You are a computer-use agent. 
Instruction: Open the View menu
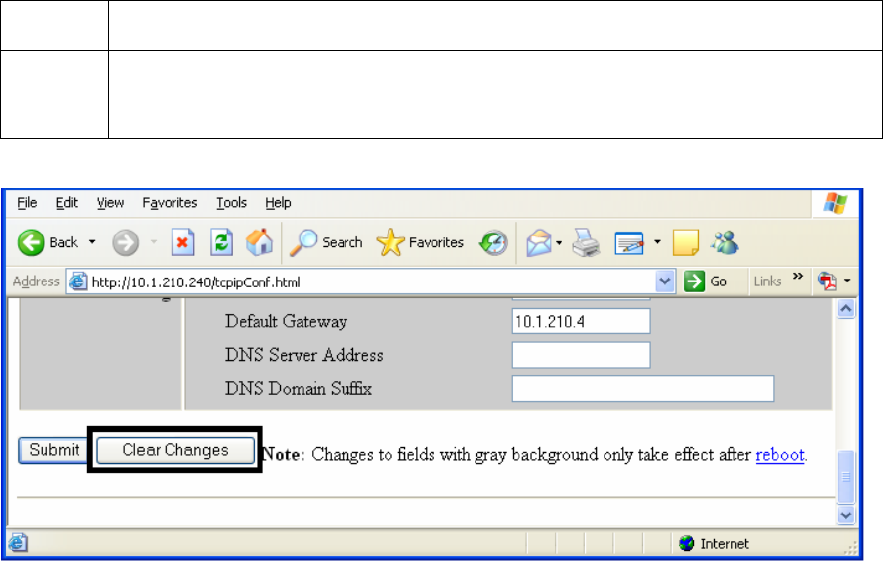pyautogui.click(x=110, y=203)
